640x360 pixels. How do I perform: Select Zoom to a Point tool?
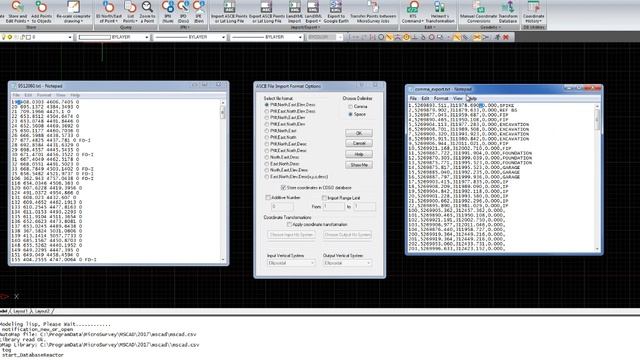pos(147,12)
